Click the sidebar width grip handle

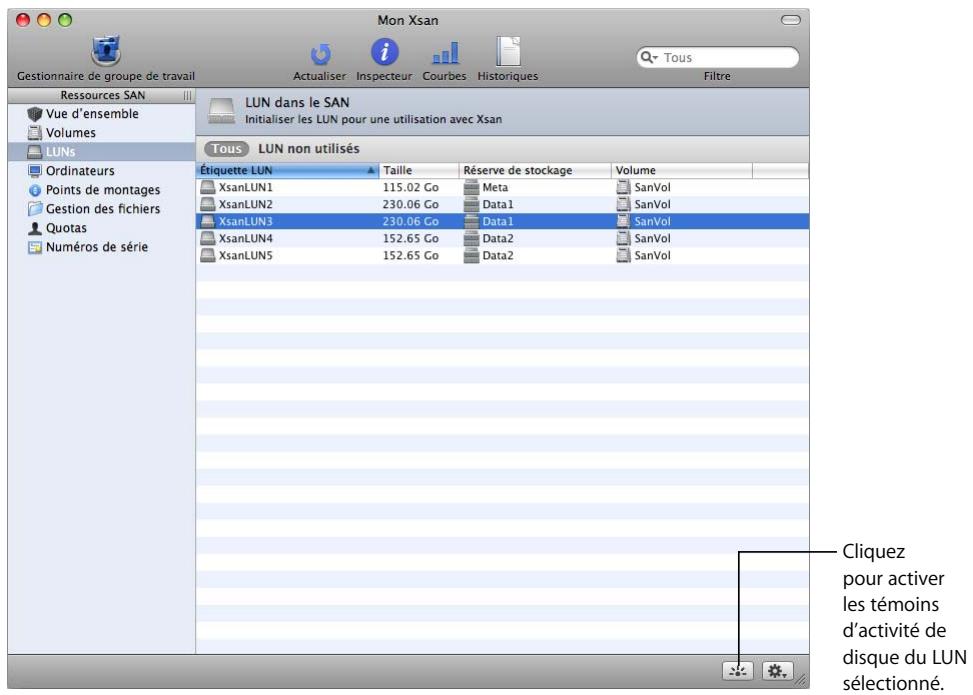187,96
